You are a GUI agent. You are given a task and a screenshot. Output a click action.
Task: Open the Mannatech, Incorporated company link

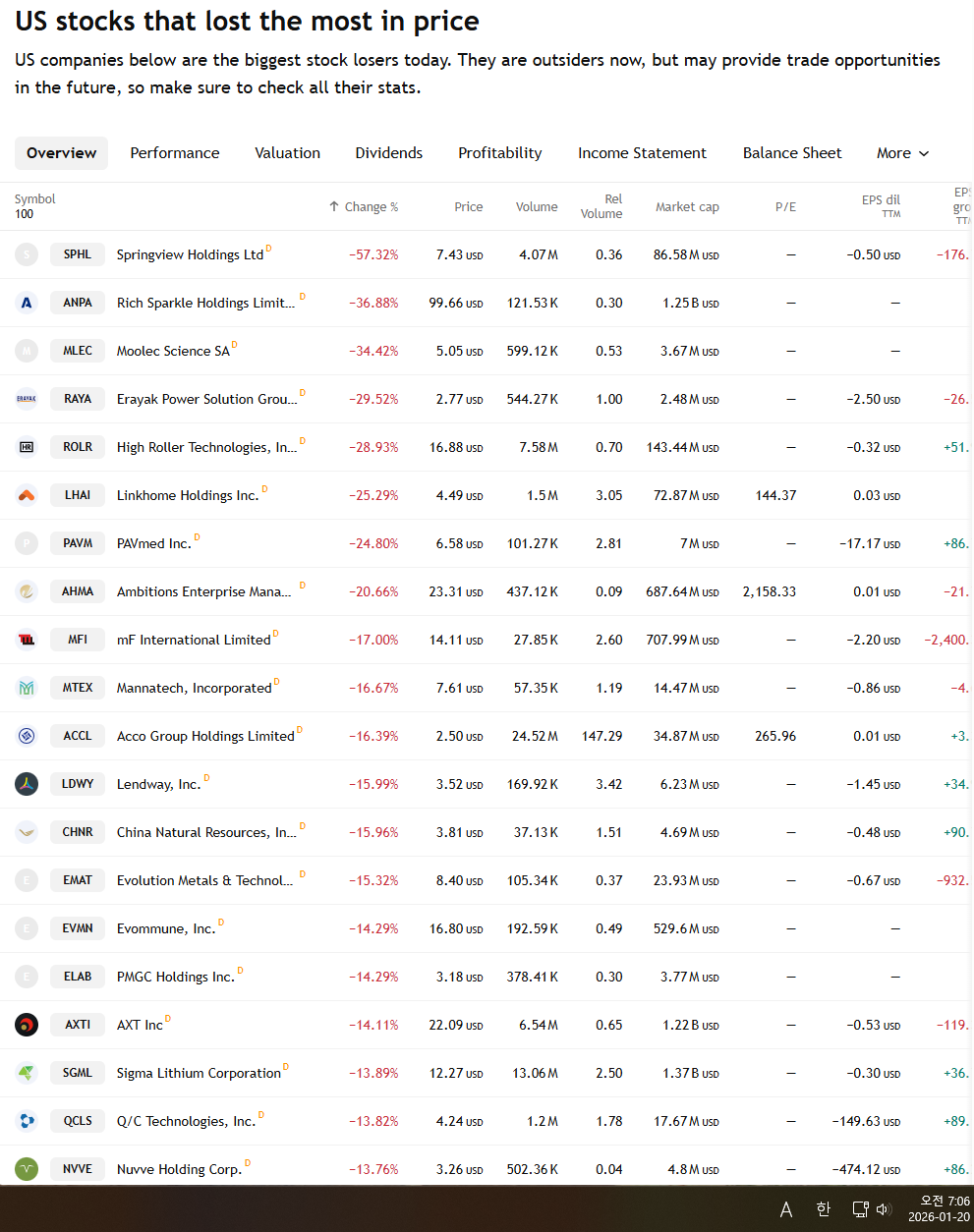point(194,688)
